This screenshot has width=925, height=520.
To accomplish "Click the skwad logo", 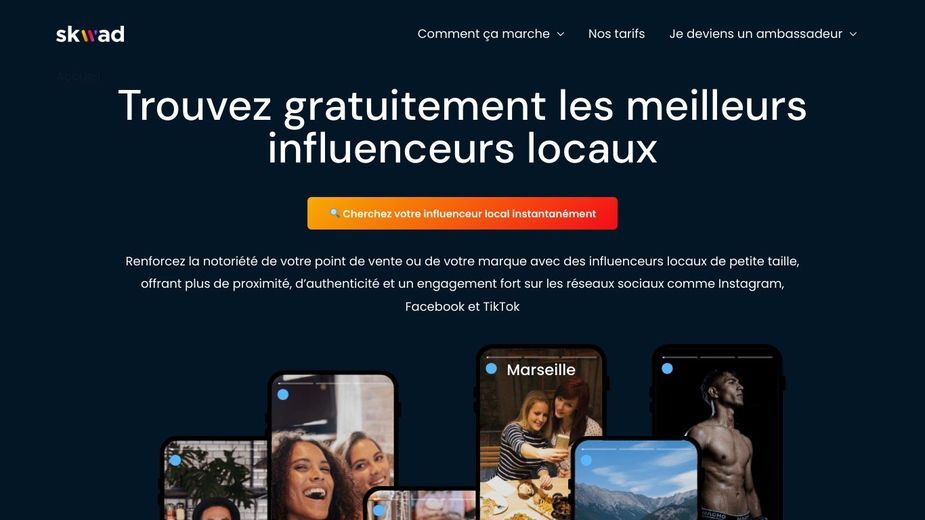I will click(x=90, y=34).
